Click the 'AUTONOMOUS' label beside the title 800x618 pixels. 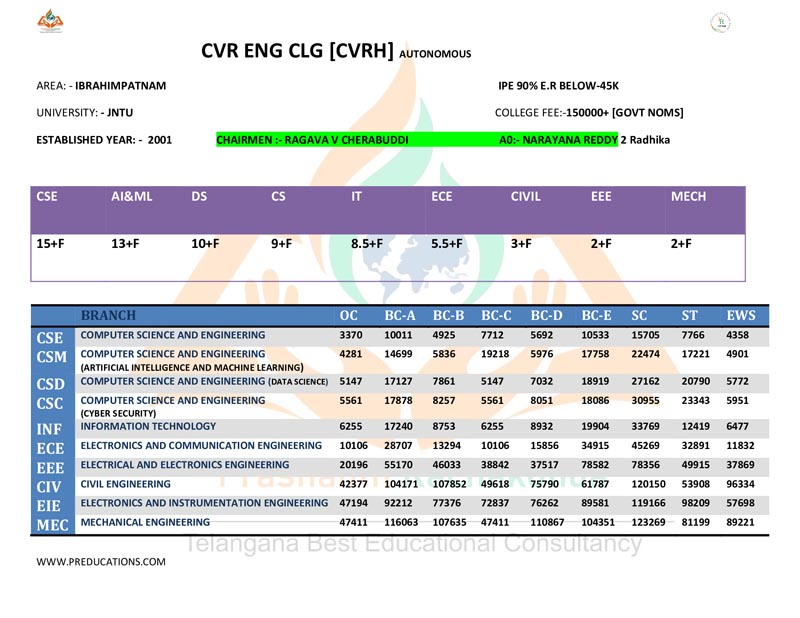coord(435,54)
